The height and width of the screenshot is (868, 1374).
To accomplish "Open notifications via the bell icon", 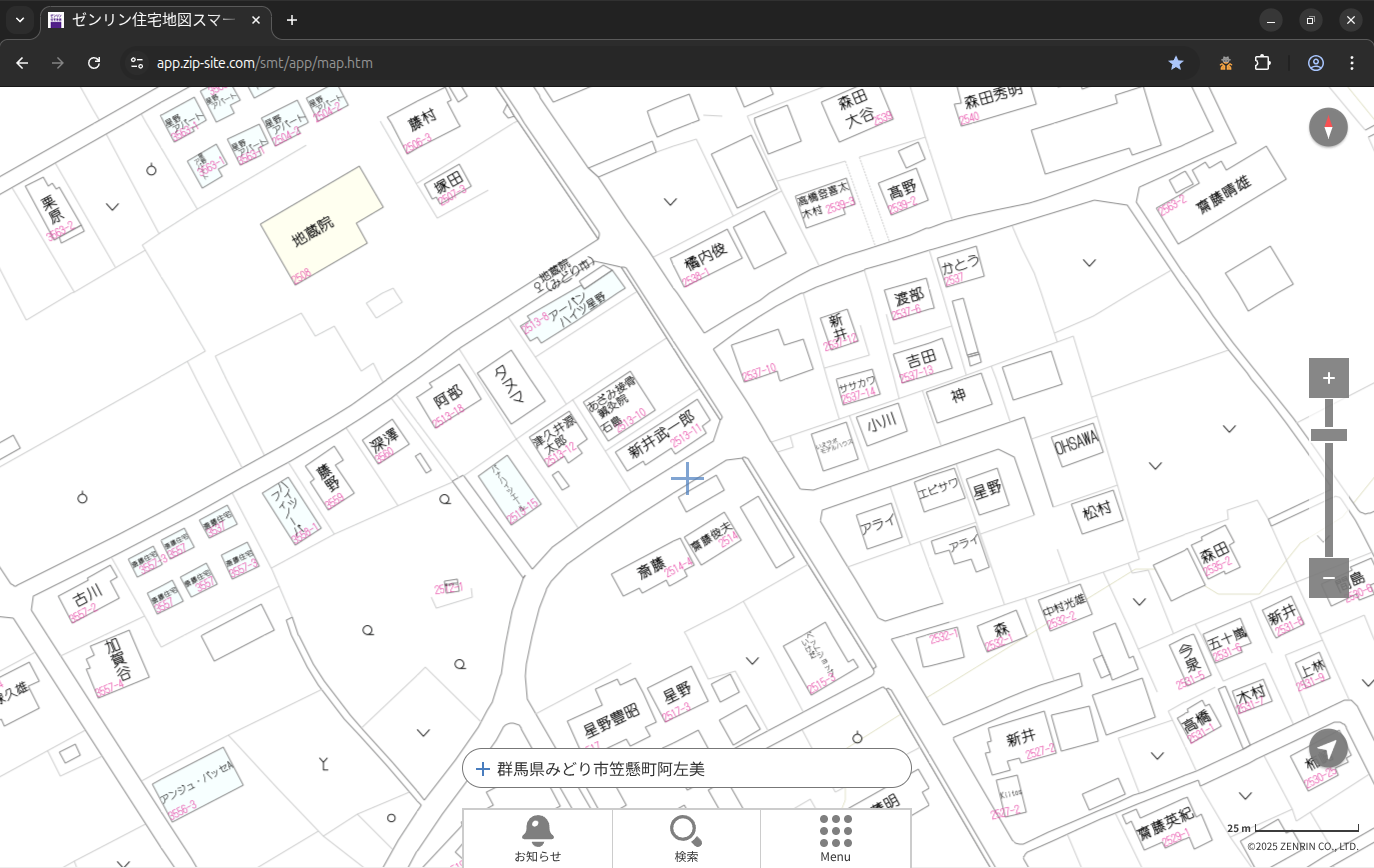I will click(537, 837).
